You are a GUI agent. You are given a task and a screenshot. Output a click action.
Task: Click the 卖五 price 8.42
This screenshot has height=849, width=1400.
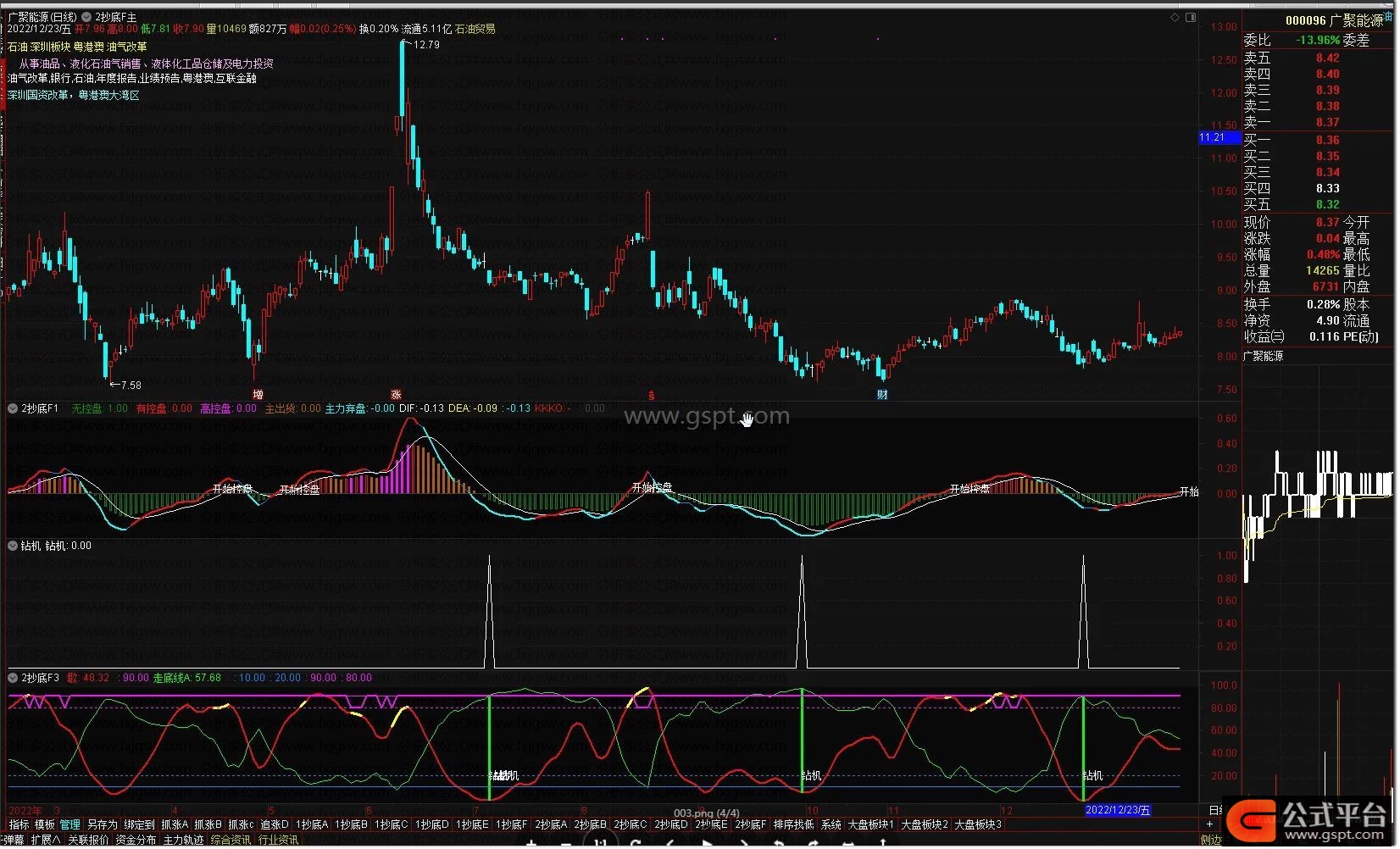pyautogui.click(x=1327, y=58)
